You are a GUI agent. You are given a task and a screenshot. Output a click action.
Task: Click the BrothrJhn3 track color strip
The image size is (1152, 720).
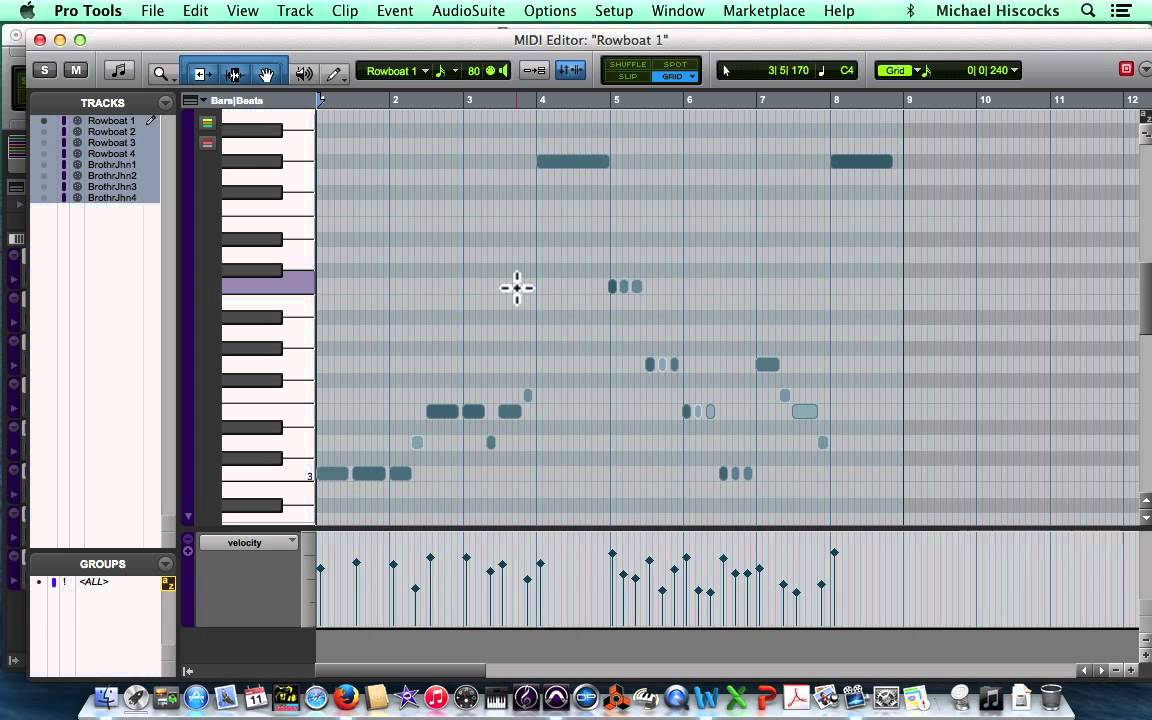tap(64, 187)
